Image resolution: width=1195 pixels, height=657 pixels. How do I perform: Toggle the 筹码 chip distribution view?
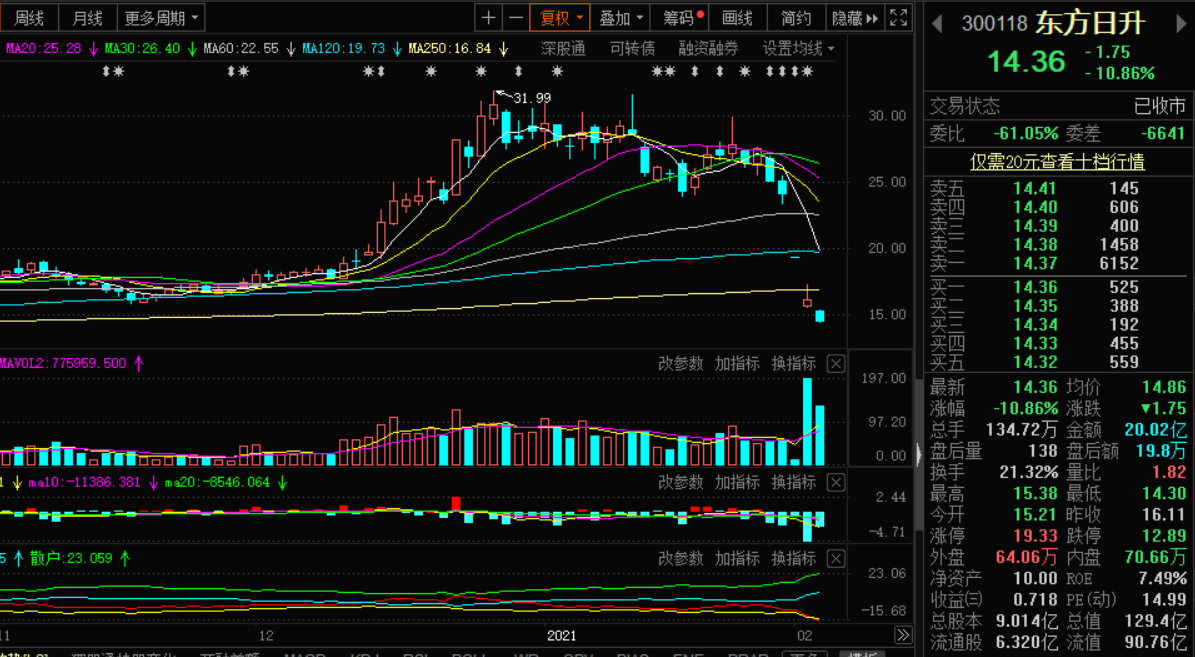(x=683, y=18)
